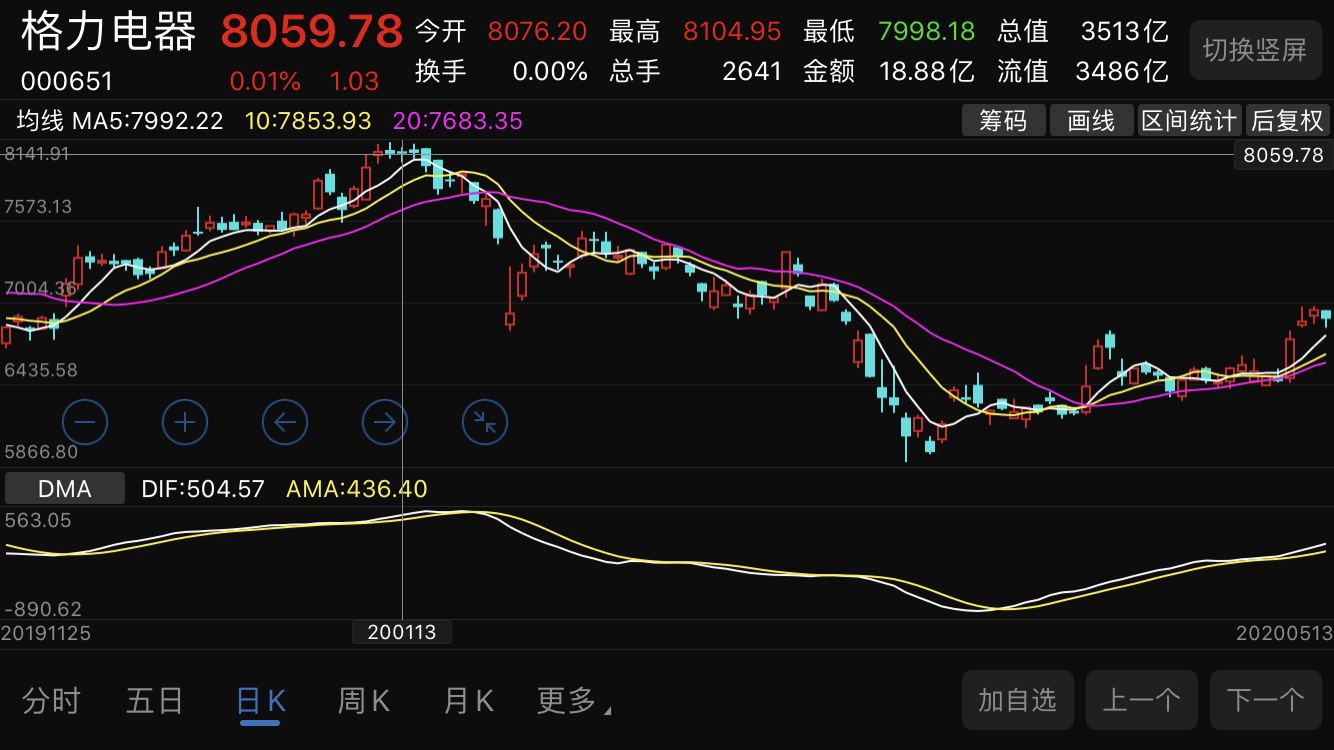Switch to 五日 five-day tab
The width and height of the screenshot is (1334, 750).
click(x=155, y=701)
